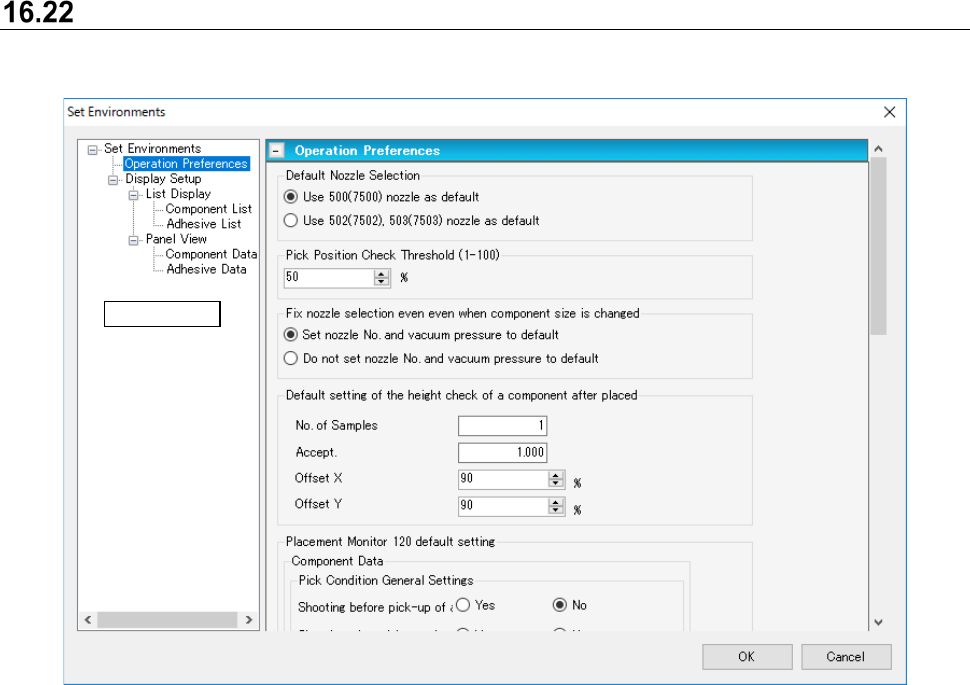The width and height of the screenshot is (970, 685).
Task: Click the No. of Samples field
Action: pos(502,426)
